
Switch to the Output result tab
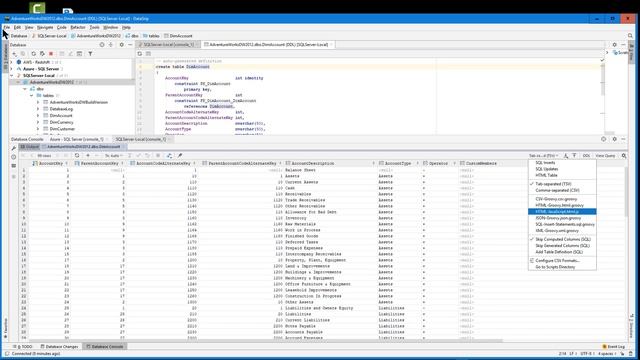(x=29, y=147)
